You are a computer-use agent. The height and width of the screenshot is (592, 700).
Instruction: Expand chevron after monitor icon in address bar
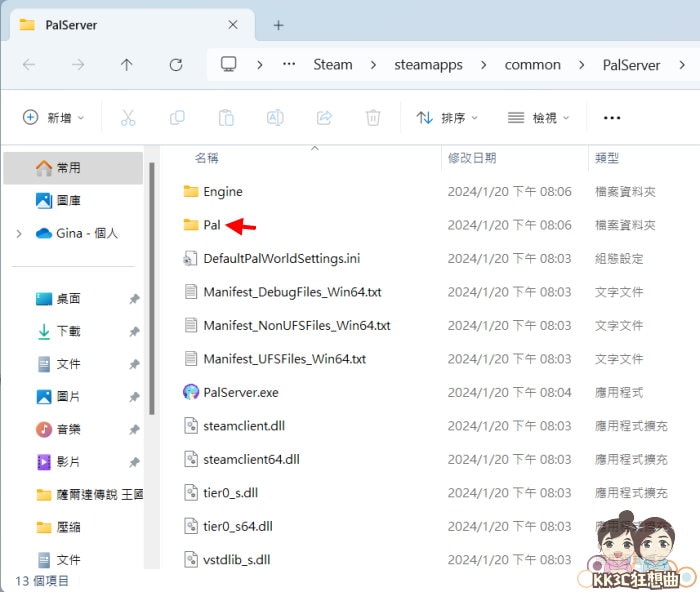click(x=260, y=65)
